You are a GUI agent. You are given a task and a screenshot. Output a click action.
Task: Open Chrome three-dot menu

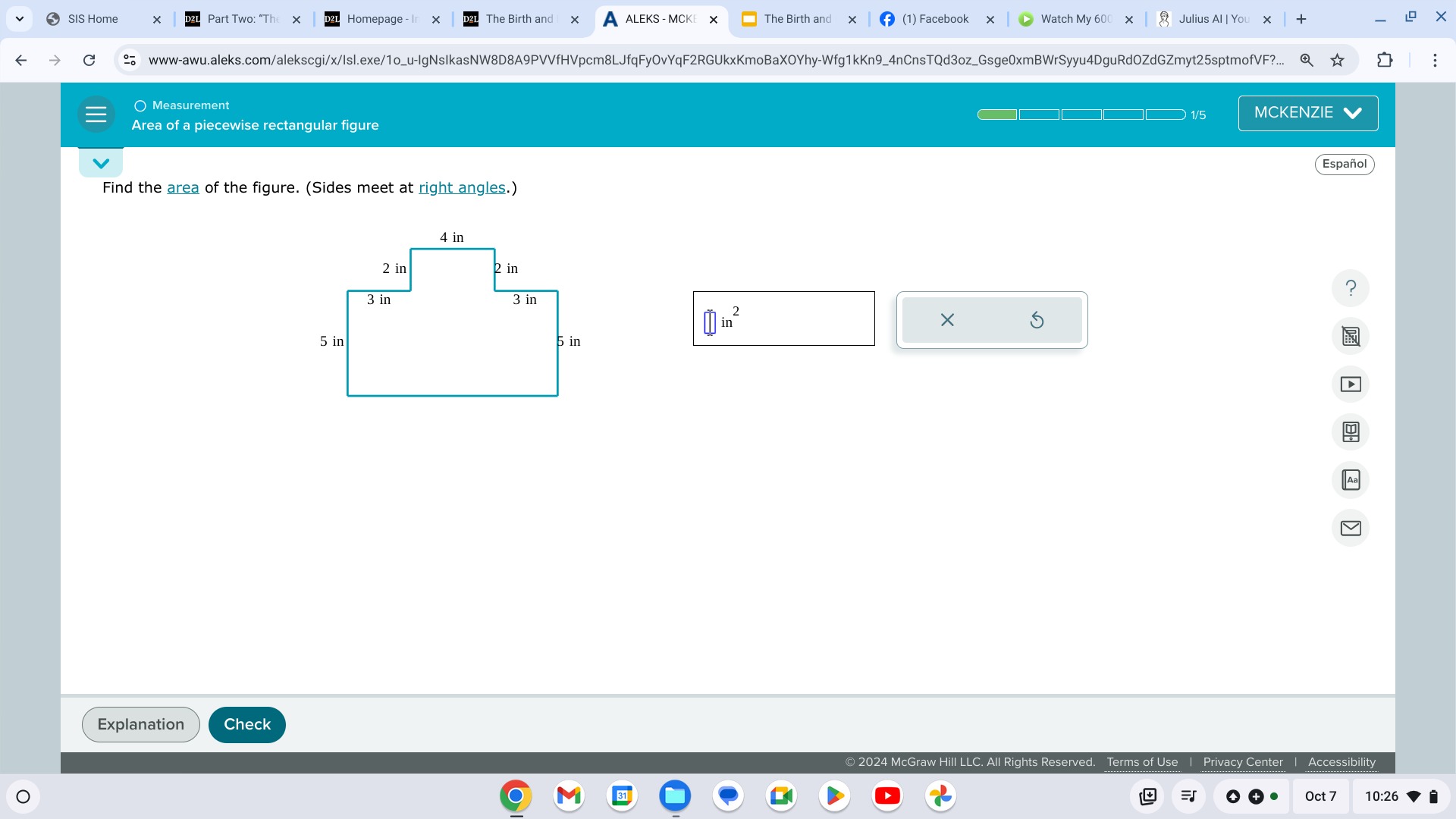[1435, 60]
